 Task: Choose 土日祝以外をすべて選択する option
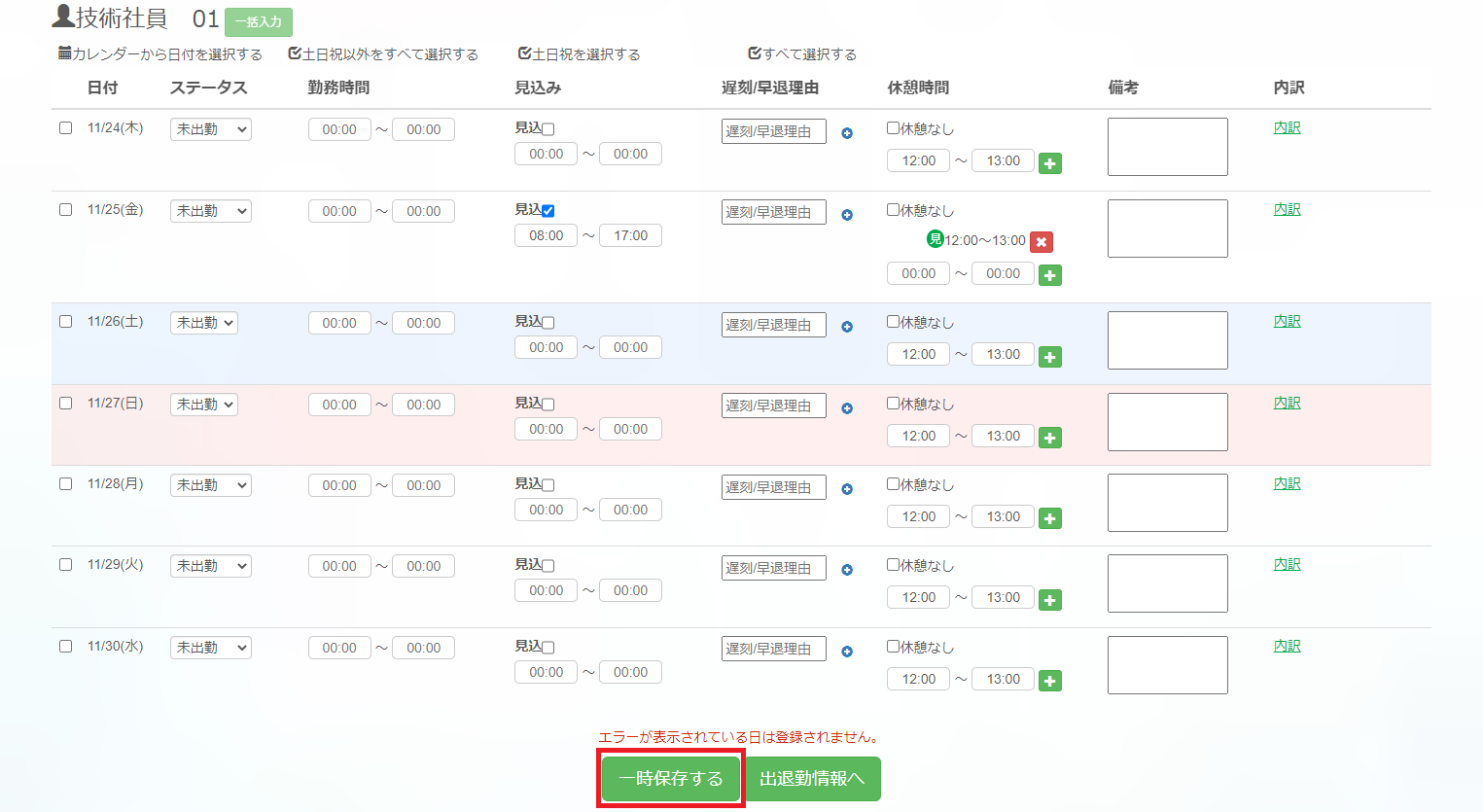[x=383, y=54]
